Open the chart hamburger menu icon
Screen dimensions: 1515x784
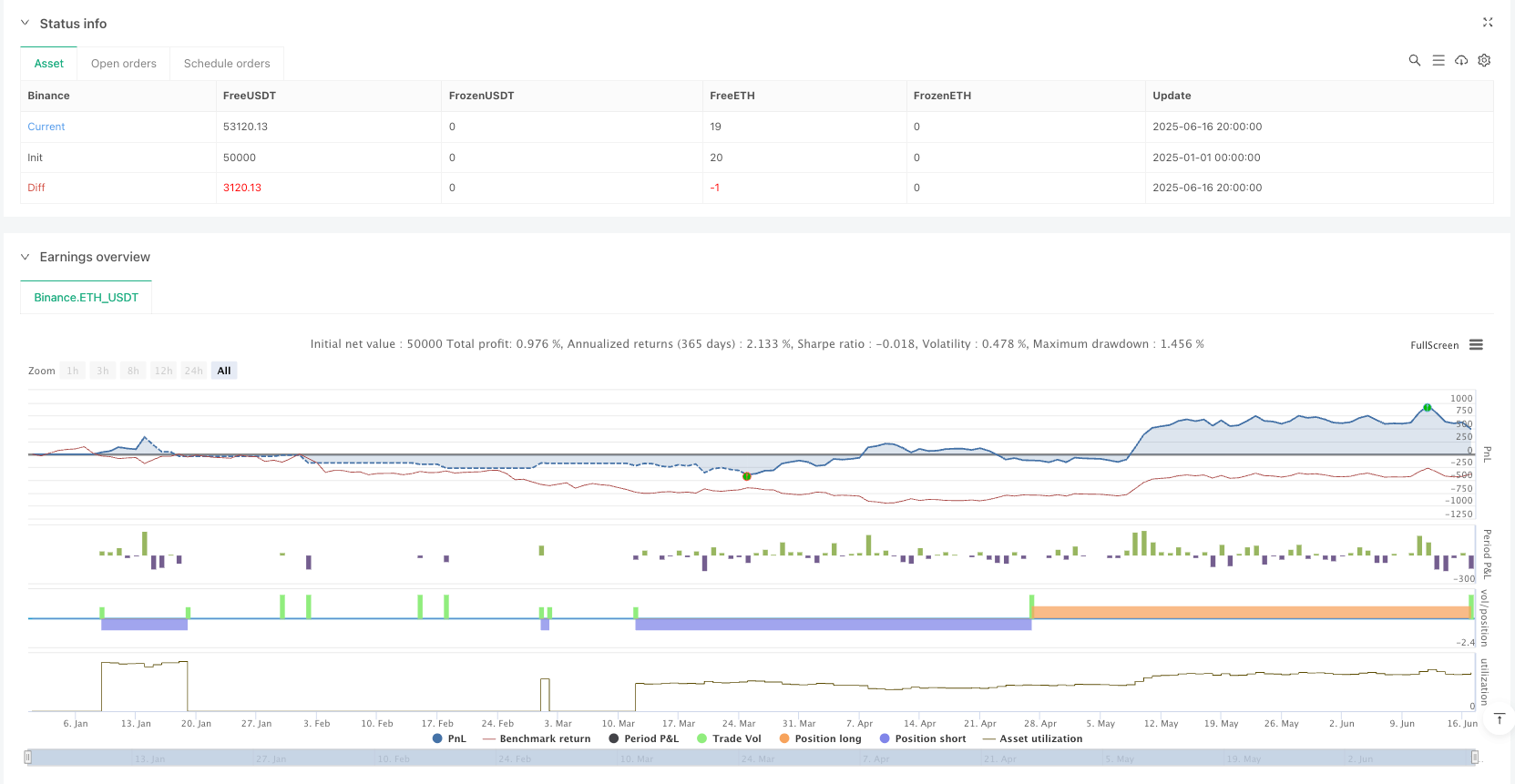point(1476,345)
